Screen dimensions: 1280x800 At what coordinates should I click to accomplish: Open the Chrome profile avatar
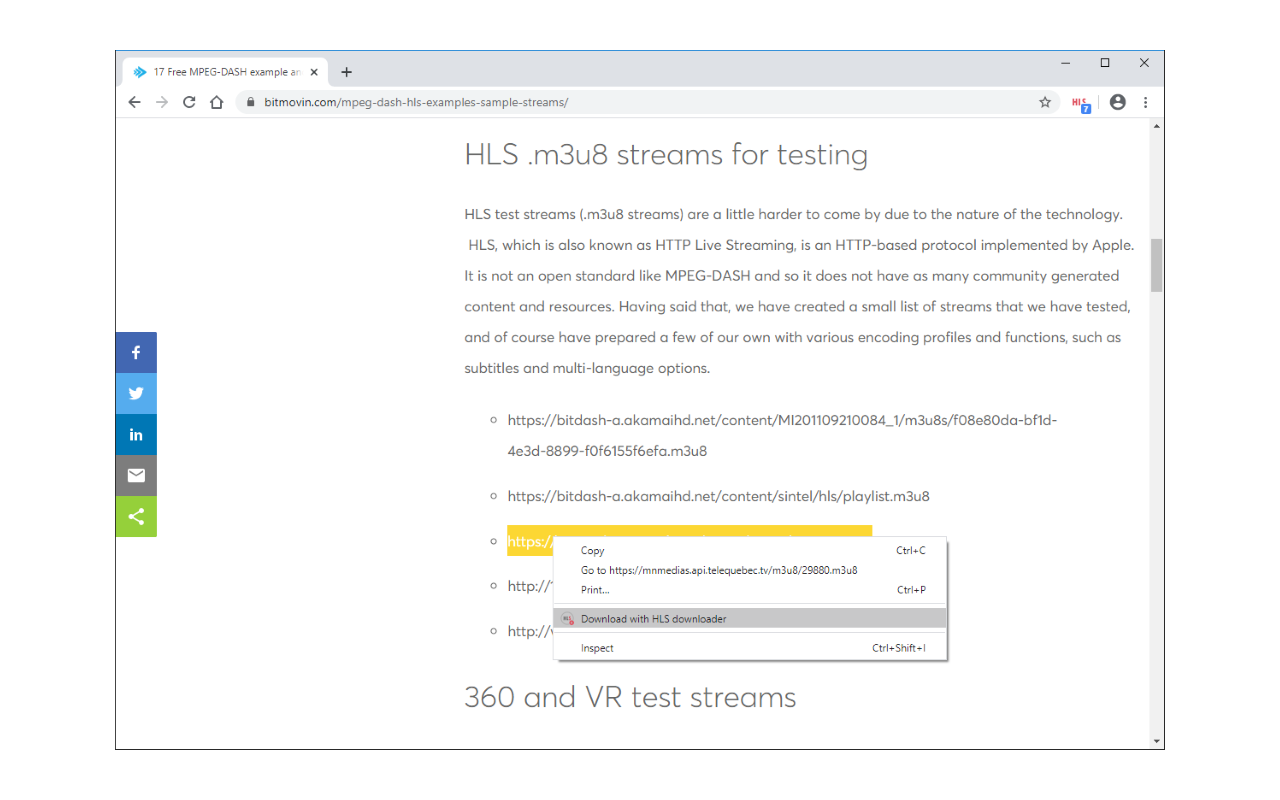click(1117, 102)
